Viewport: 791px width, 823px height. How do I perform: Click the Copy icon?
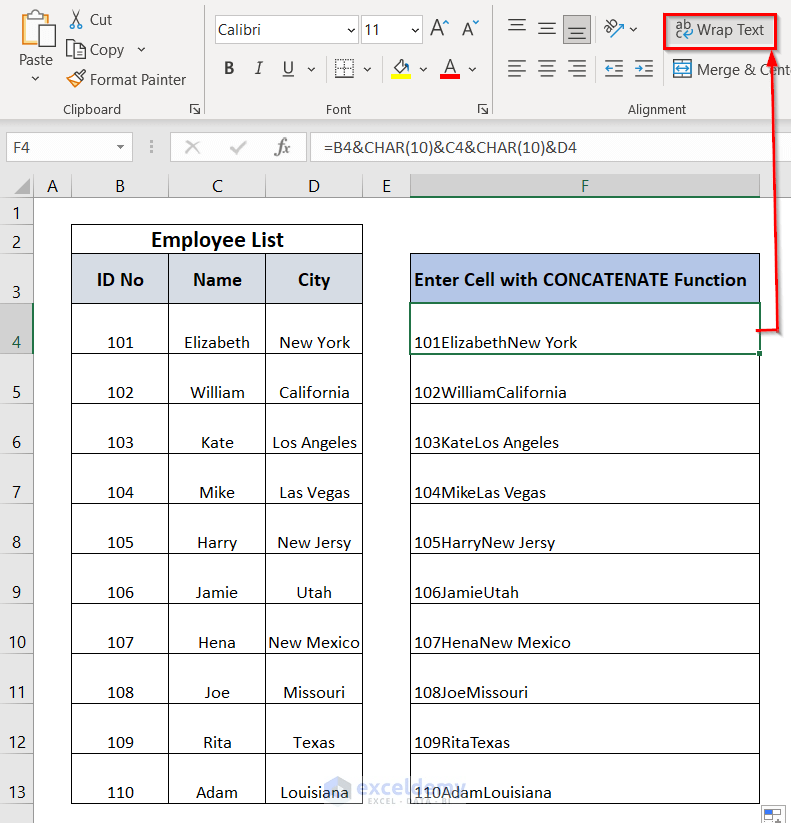(76, 49)
